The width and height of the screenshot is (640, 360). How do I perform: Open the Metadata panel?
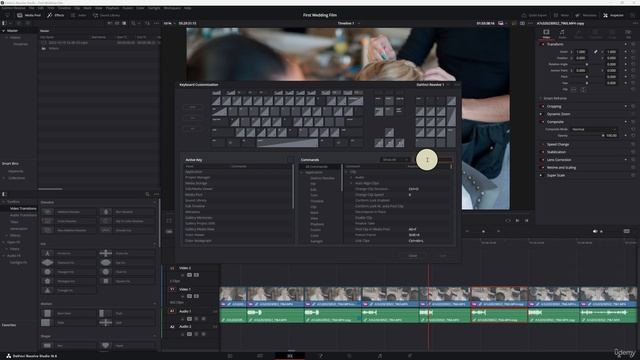[x=585, y=15]
